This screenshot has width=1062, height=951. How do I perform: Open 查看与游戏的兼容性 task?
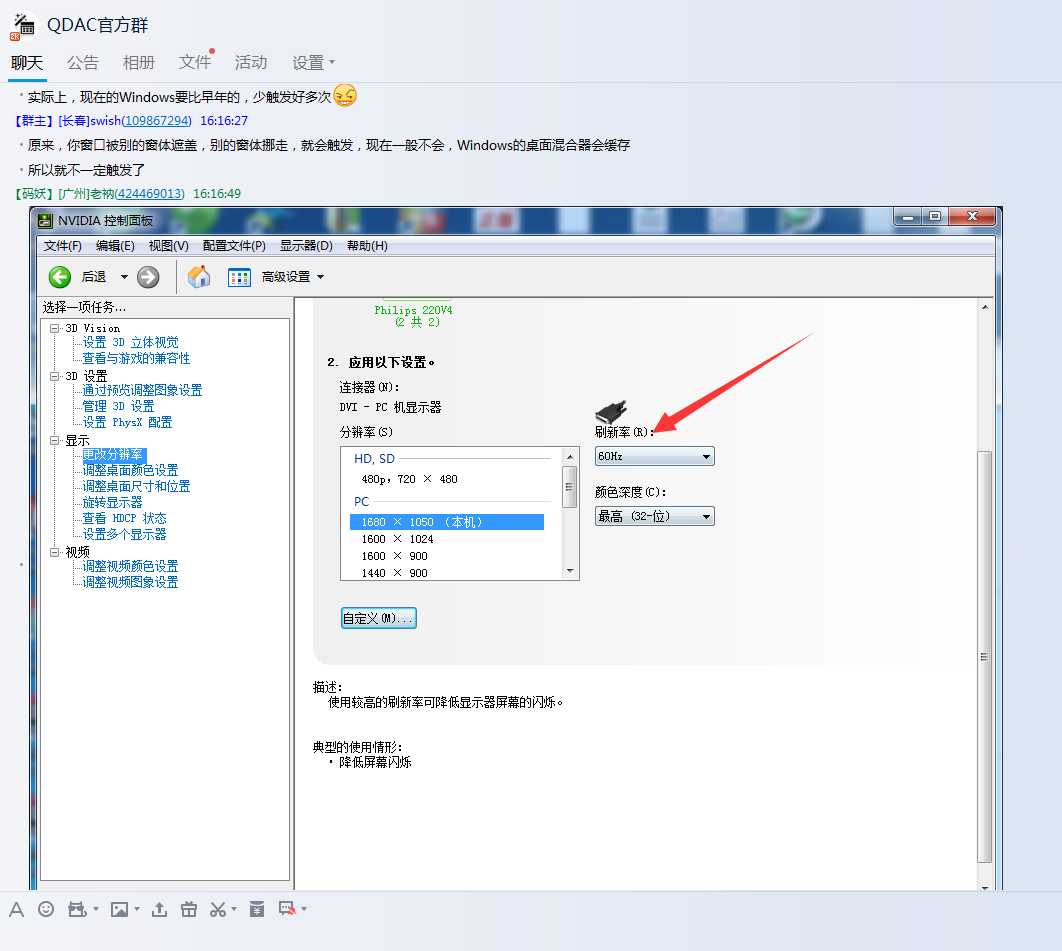tap(135, 358)
